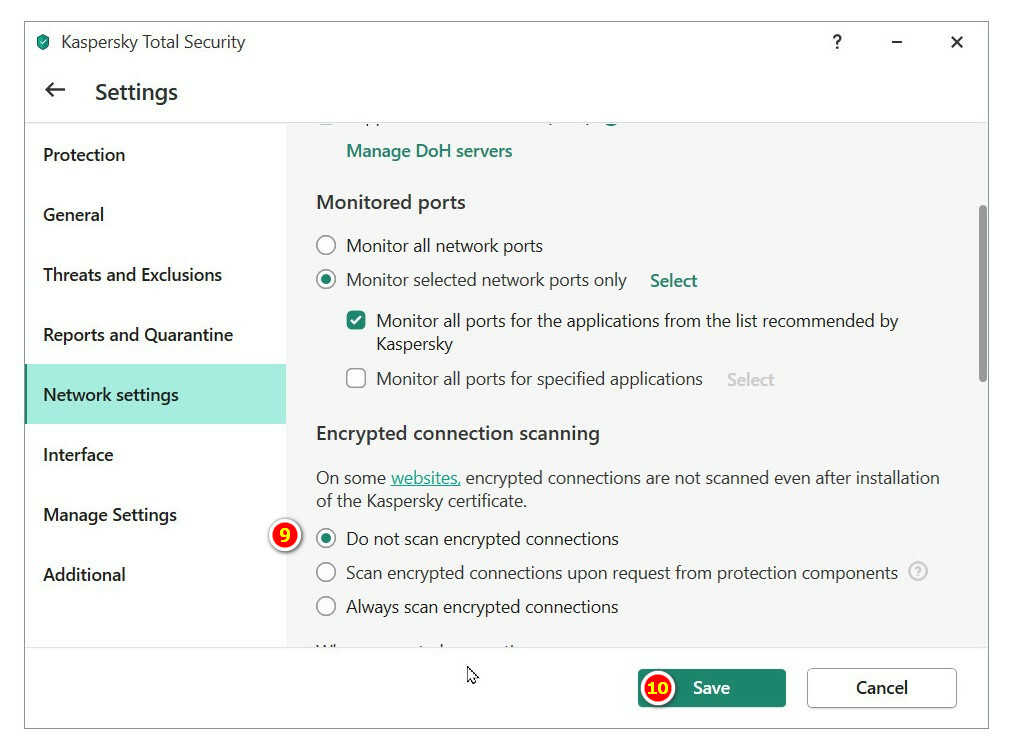
Task: Choose Always scan encrypted connections
Action: pos(326,606)
